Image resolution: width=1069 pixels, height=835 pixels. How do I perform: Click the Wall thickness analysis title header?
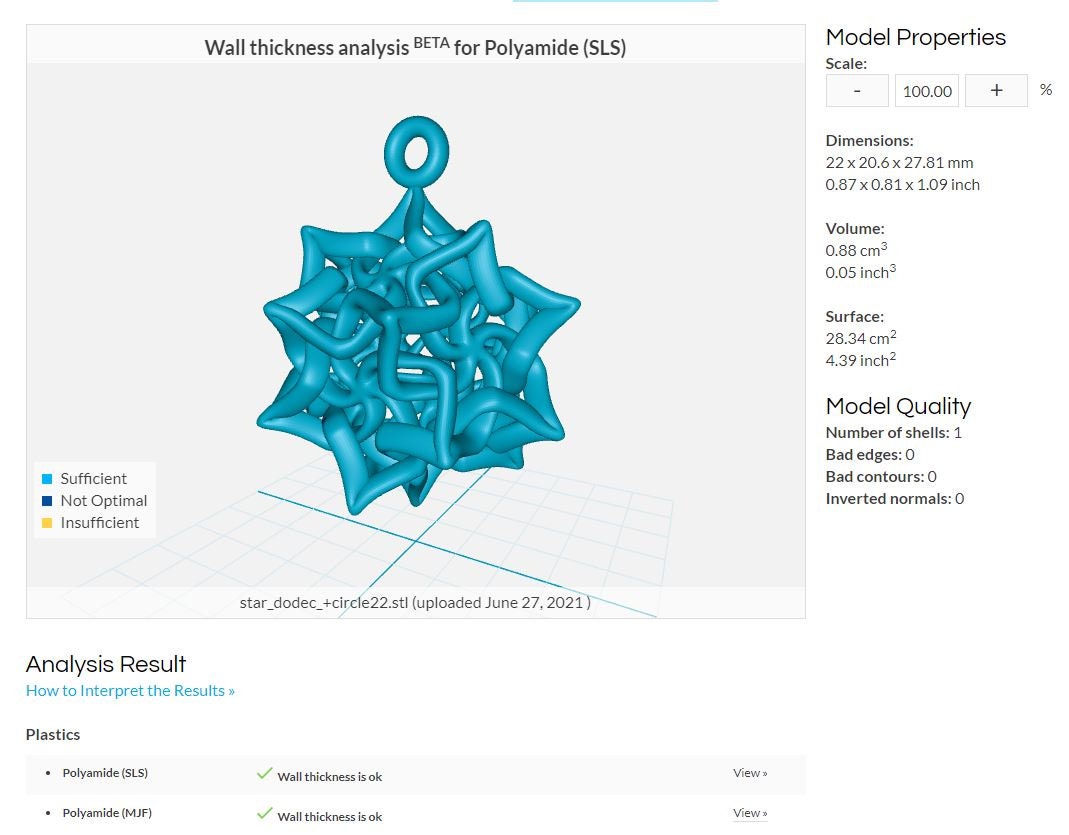(415, 47)
